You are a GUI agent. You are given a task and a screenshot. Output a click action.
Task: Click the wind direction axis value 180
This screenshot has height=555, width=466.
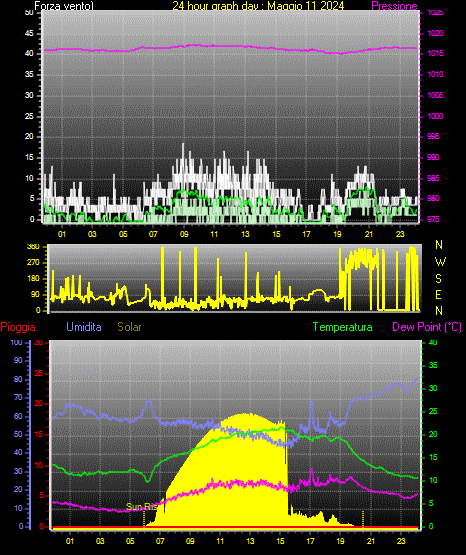tap(33, 279)
